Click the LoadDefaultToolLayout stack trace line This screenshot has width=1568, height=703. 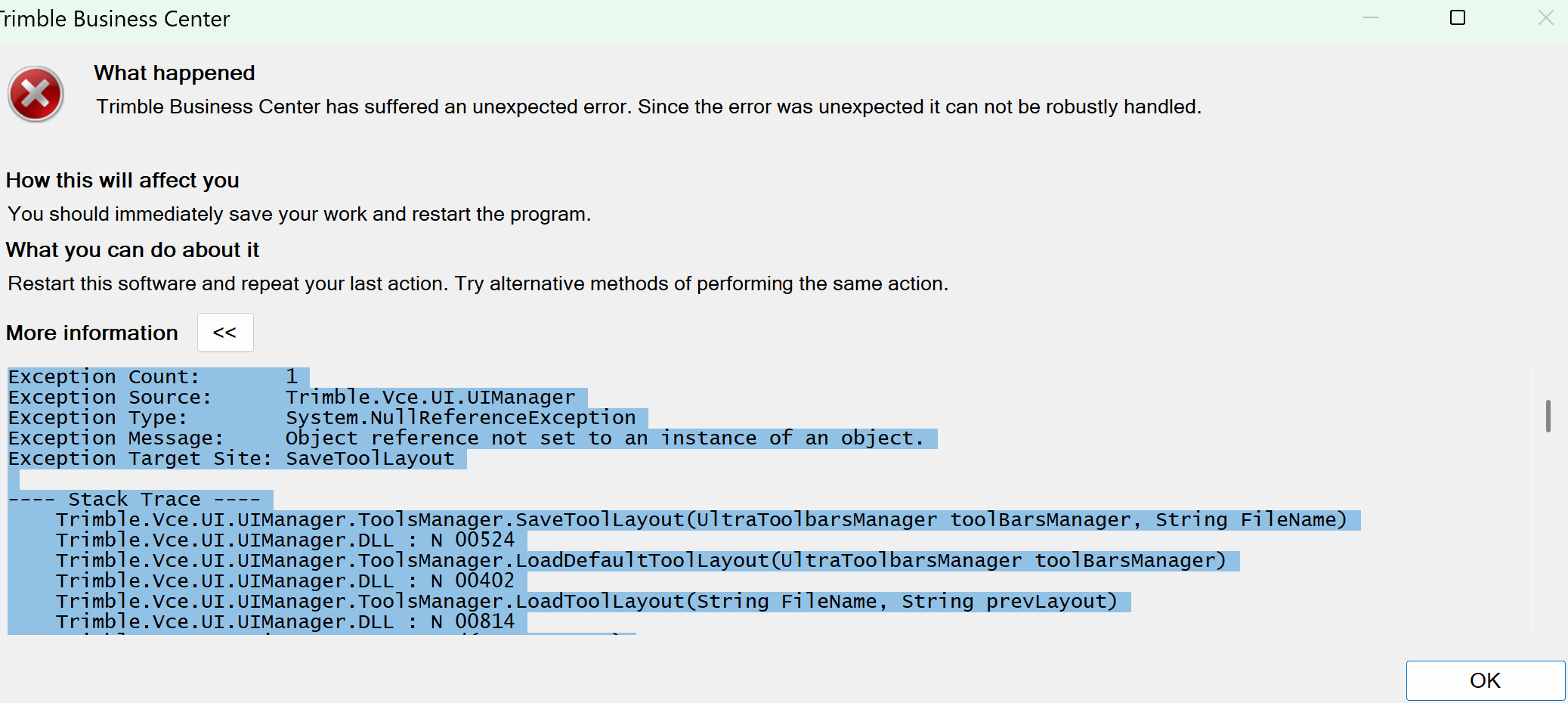click(x=641, y=561)
